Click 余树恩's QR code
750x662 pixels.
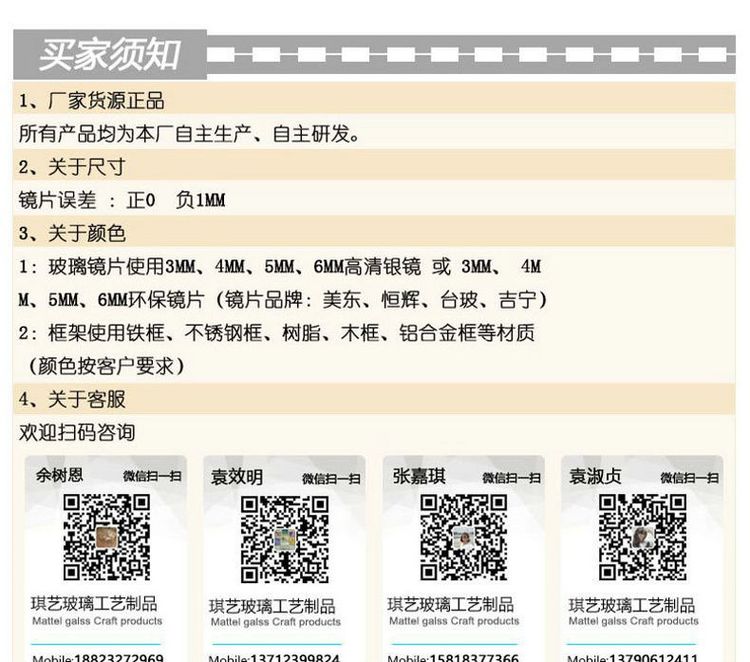107,537
